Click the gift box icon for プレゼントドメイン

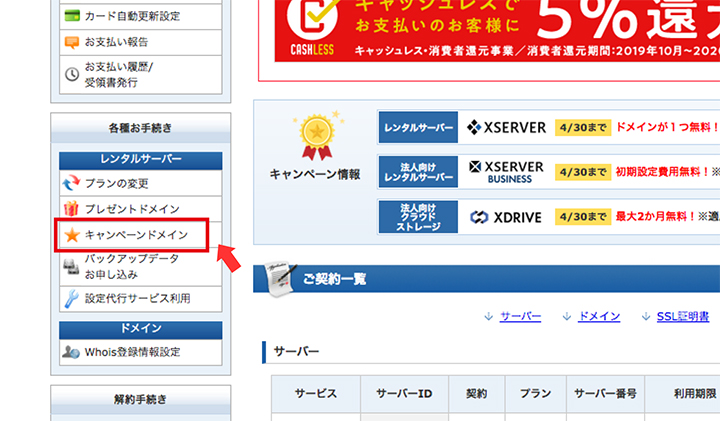click(71, 208)
